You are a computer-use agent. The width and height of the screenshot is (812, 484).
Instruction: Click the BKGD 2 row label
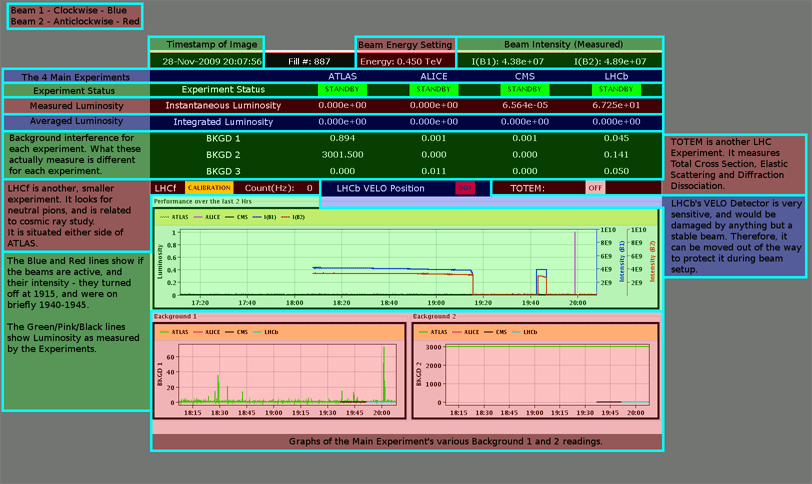tap(223, 155)
